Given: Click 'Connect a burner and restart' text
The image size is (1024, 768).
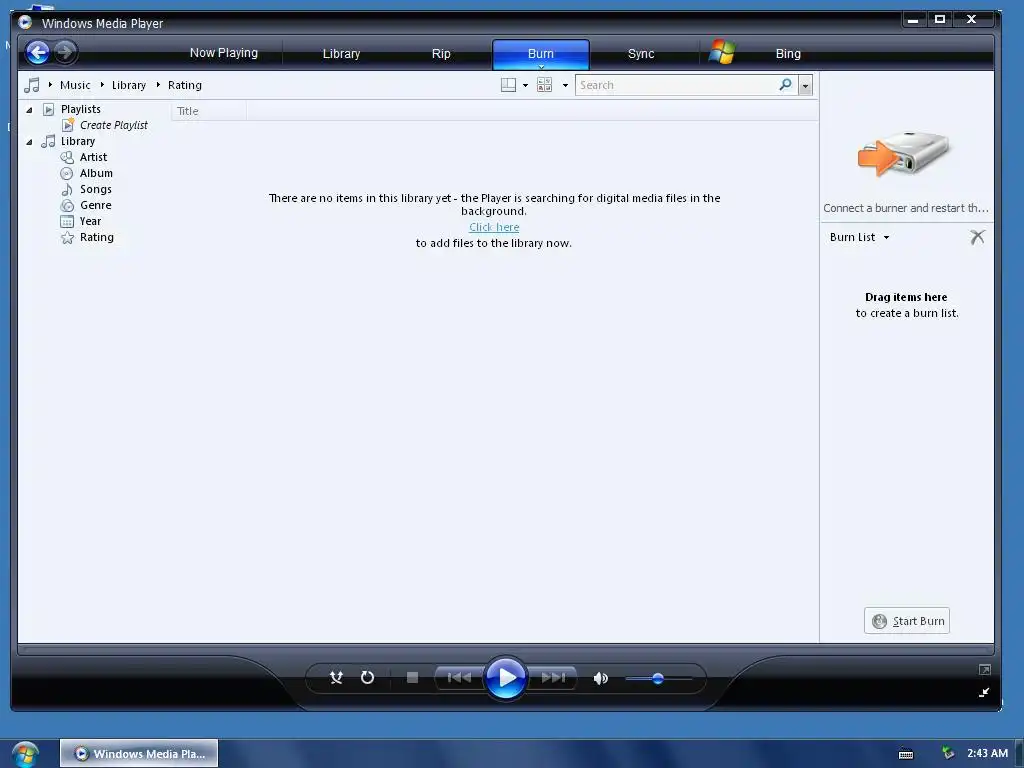Looking at the screenshot, I should (905, 208).
